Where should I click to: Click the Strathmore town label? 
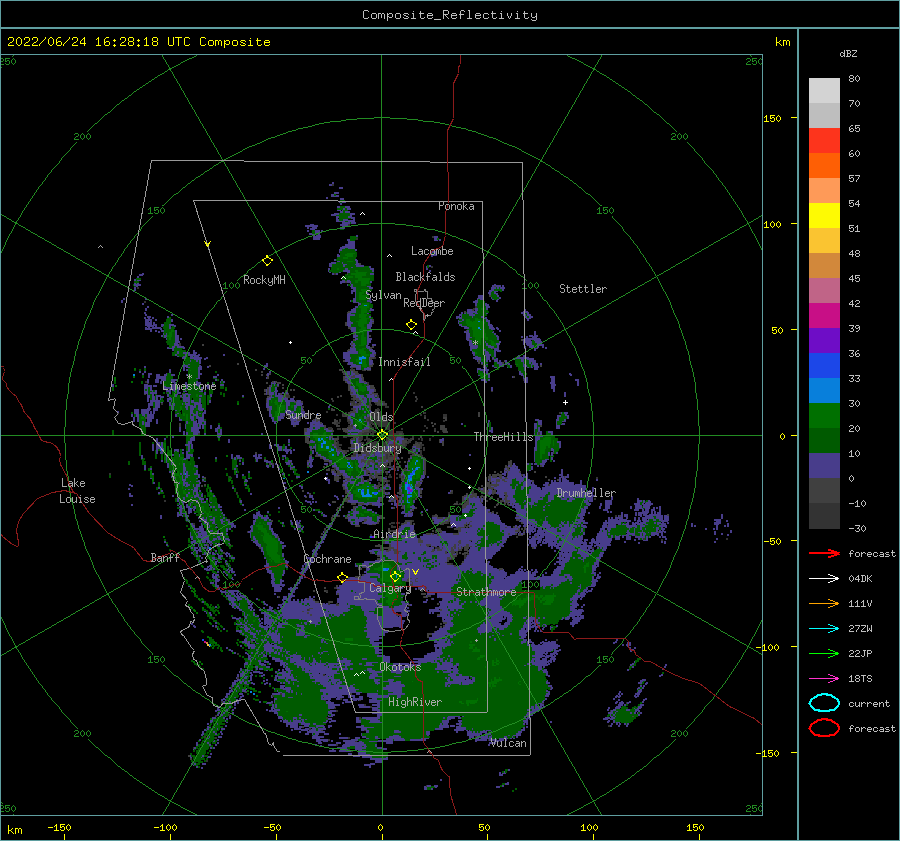tap(486, 591)
